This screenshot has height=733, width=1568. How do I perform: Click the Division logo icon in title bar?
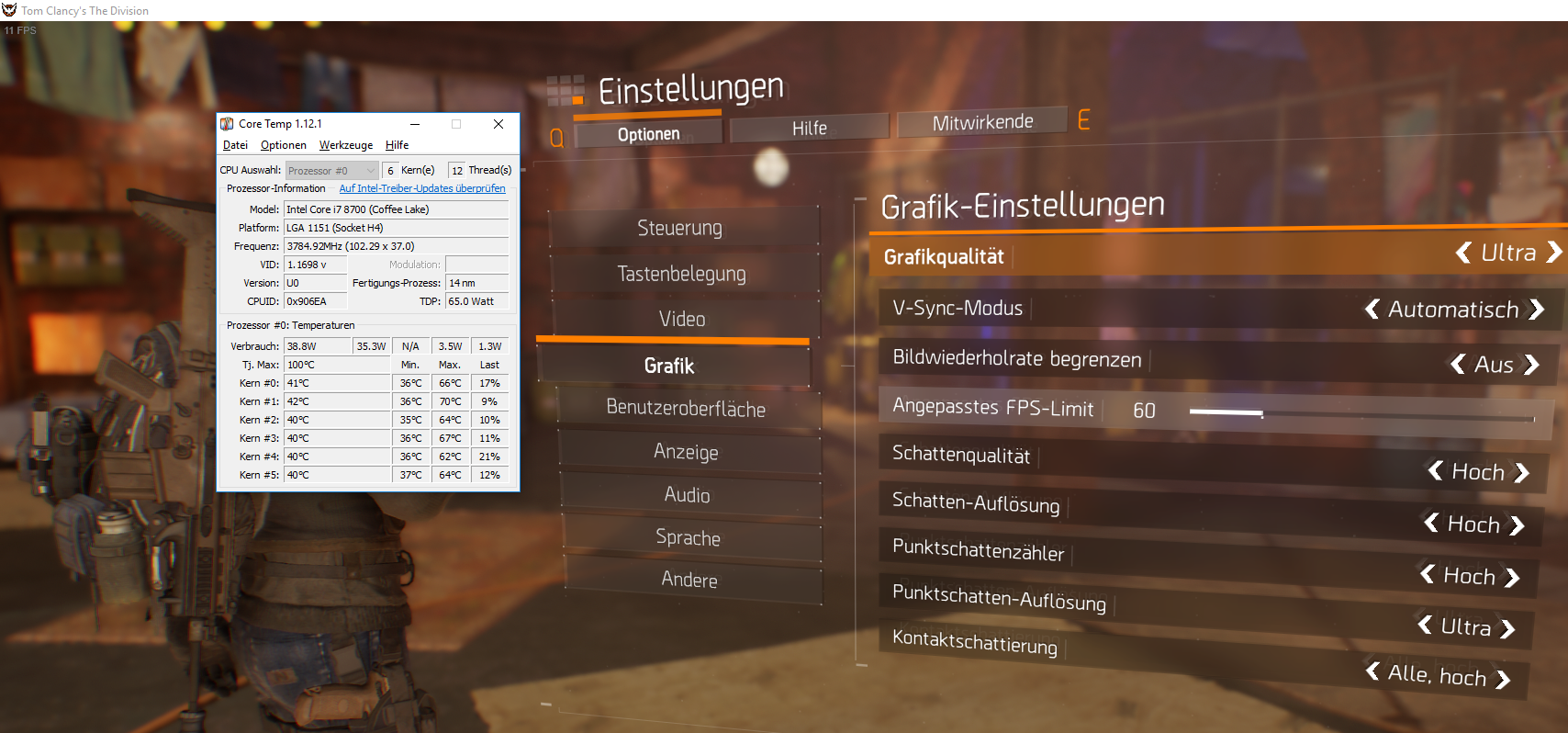point(9,10)
